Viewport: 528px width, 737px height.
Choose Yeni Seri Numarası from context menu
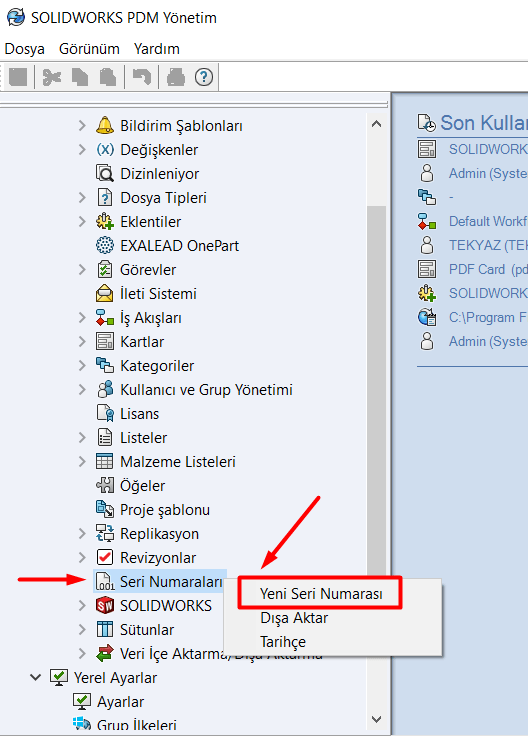(x=321, y=594)
